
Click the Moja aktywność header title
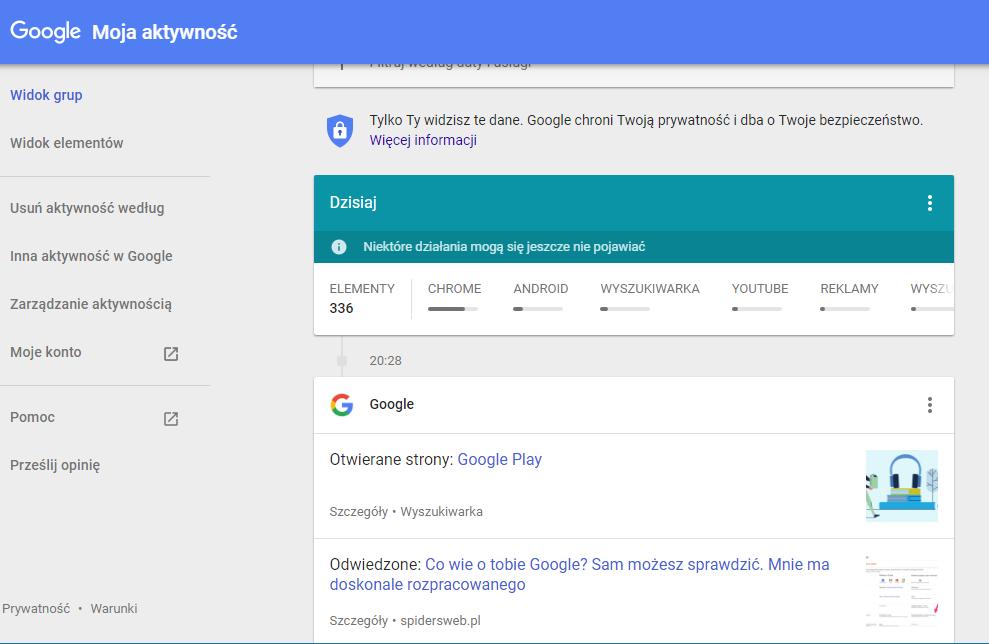pos(165,32)
